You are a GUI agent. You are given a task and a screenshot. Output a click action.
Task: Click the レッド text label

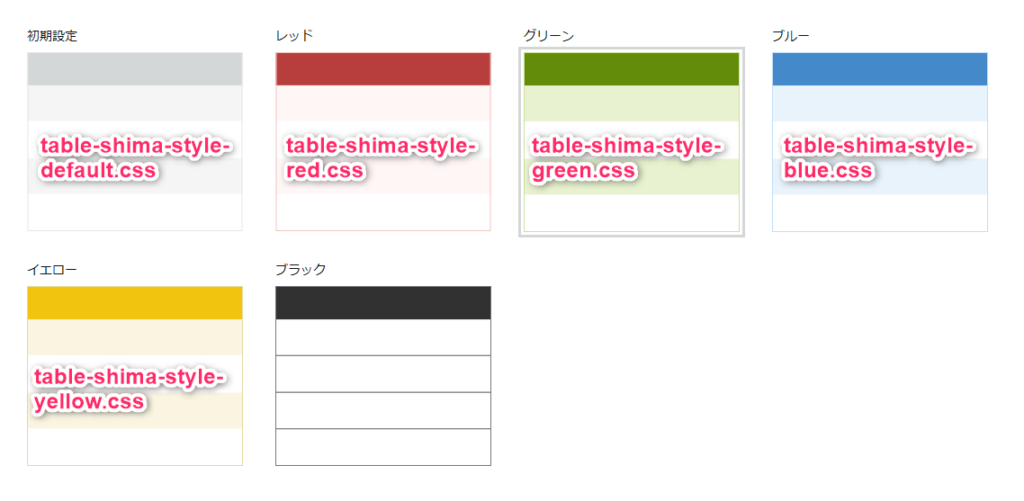(294, 36)
